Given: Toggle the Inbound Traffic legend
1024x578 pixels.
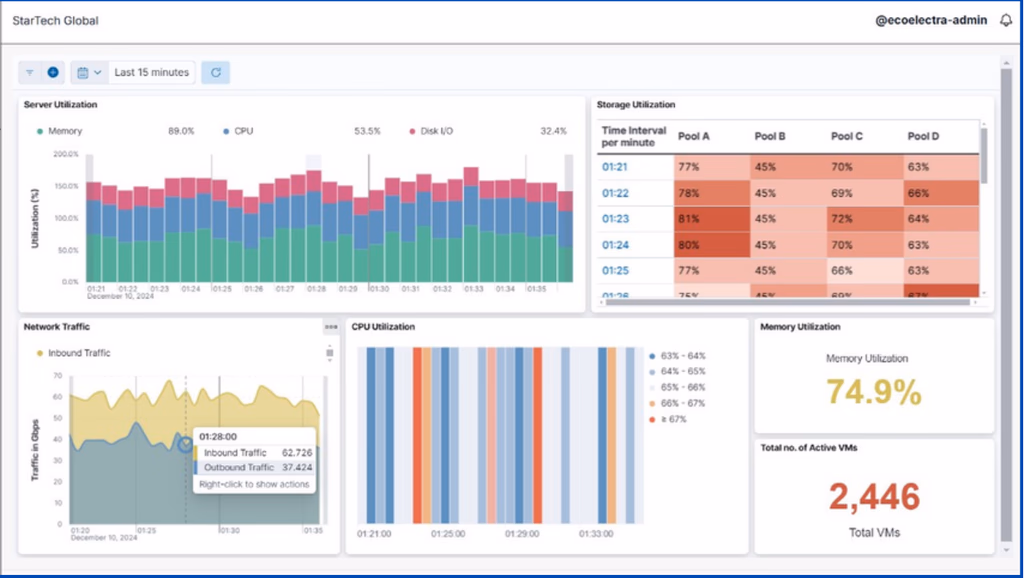Looking at the screenshot, I should tap(73, 353).
